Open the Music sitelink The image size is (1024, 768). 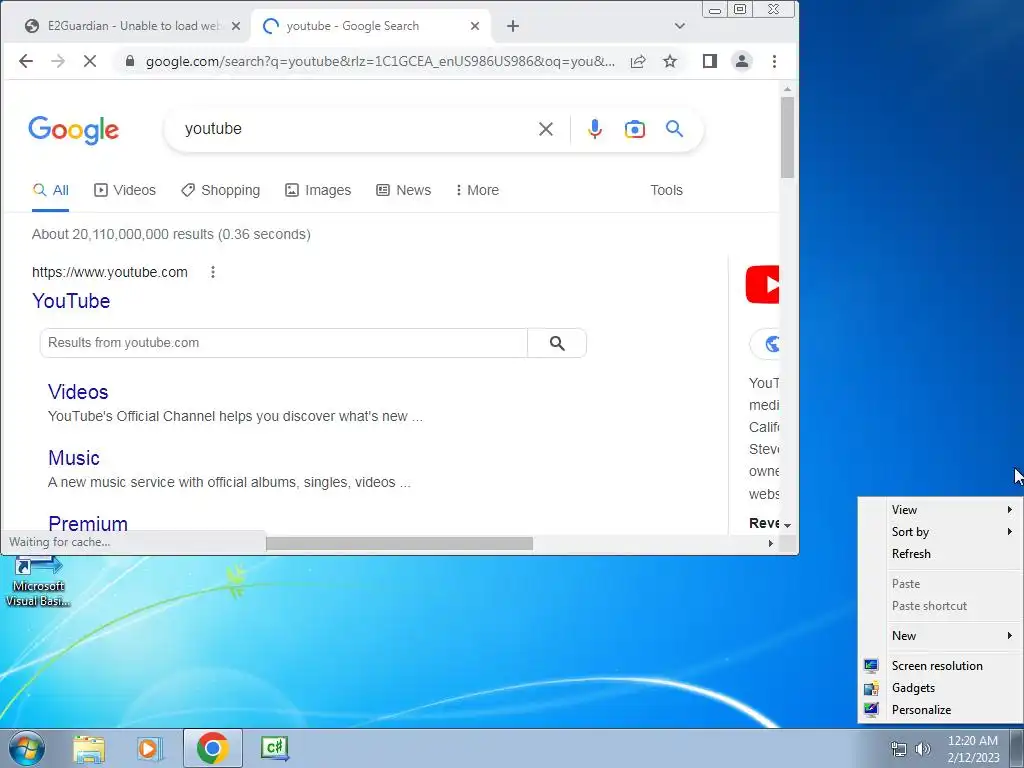74,458
